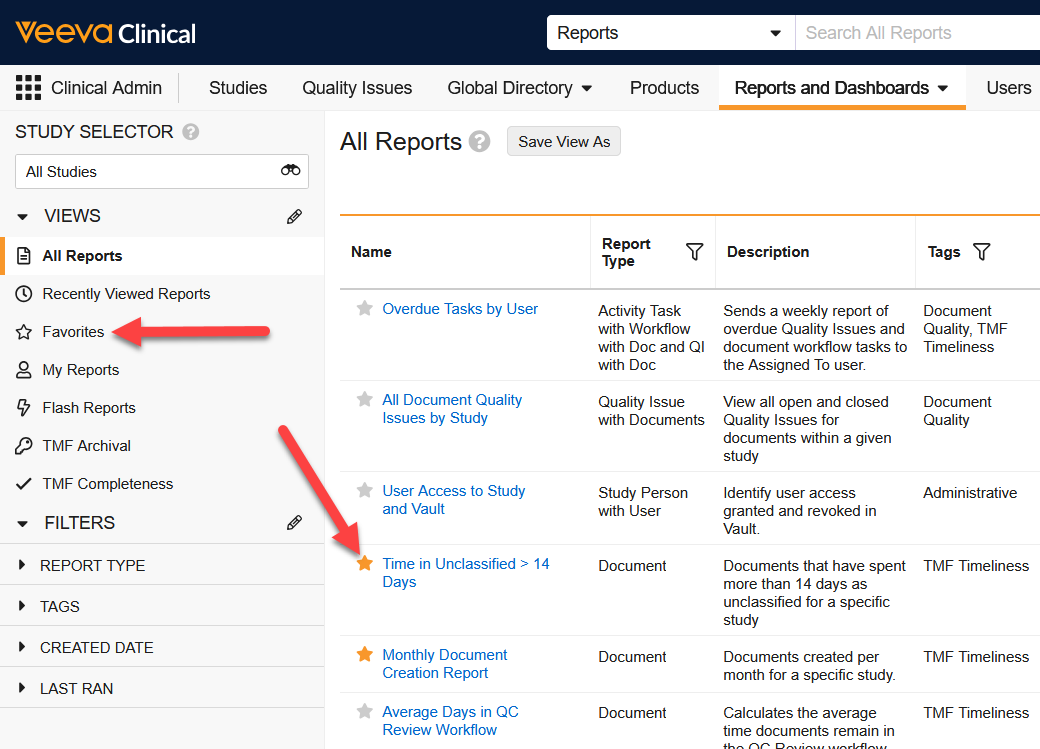Click the Save View As button
This screenshot has height=749, width=1040.
point(563,141)
